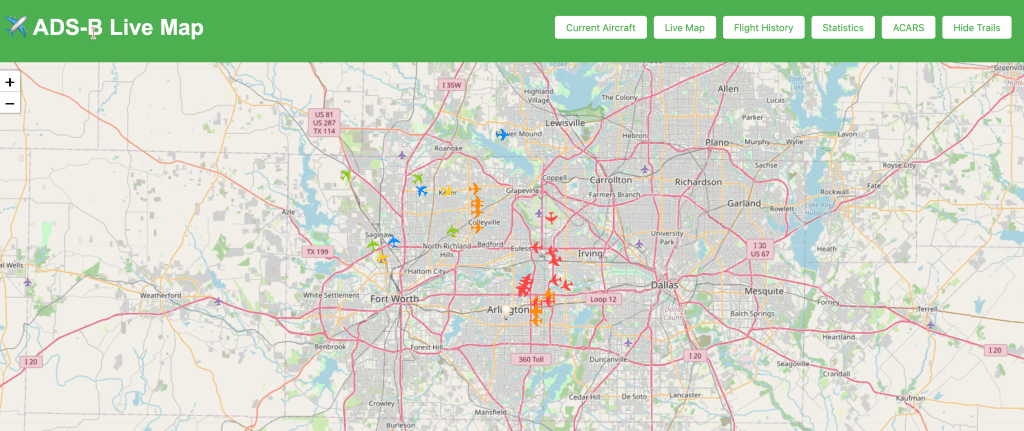
Task: Select green aircraft nearest the US 81 shield
Action: [346, 176]
